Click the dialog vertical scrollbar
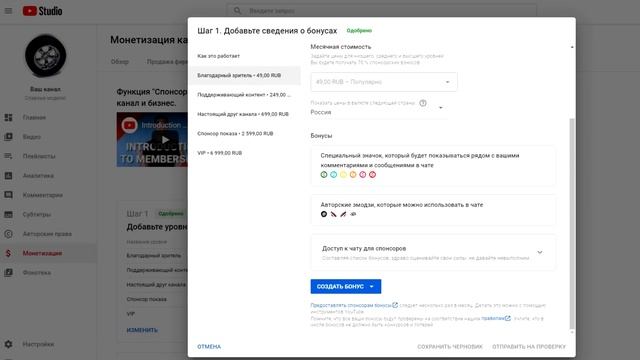Image resolution: width=640 pixels, height=360 pixels. coord(572,224)
